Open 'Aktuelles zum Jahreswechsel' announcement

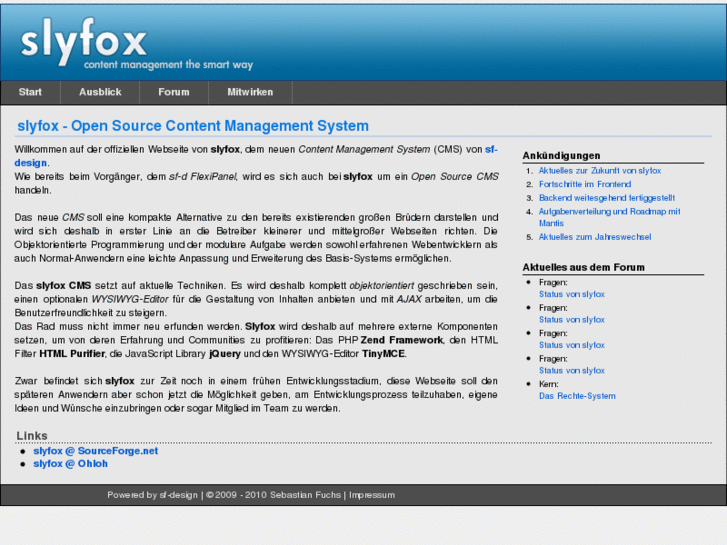click(594, 237)
